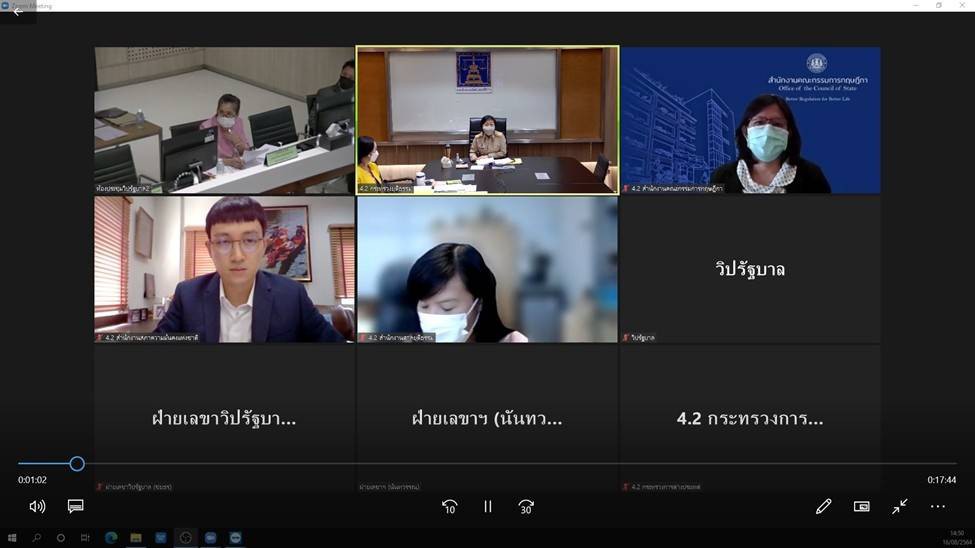Open the volume control
Screen dimensions: 975x548
(37, 507)
